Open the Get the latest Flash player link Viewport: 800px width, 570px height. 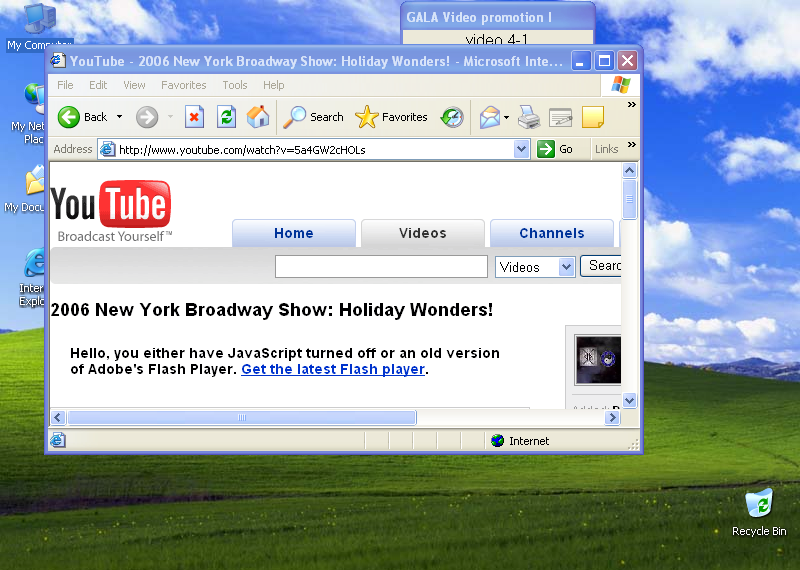tap(333, 369)
